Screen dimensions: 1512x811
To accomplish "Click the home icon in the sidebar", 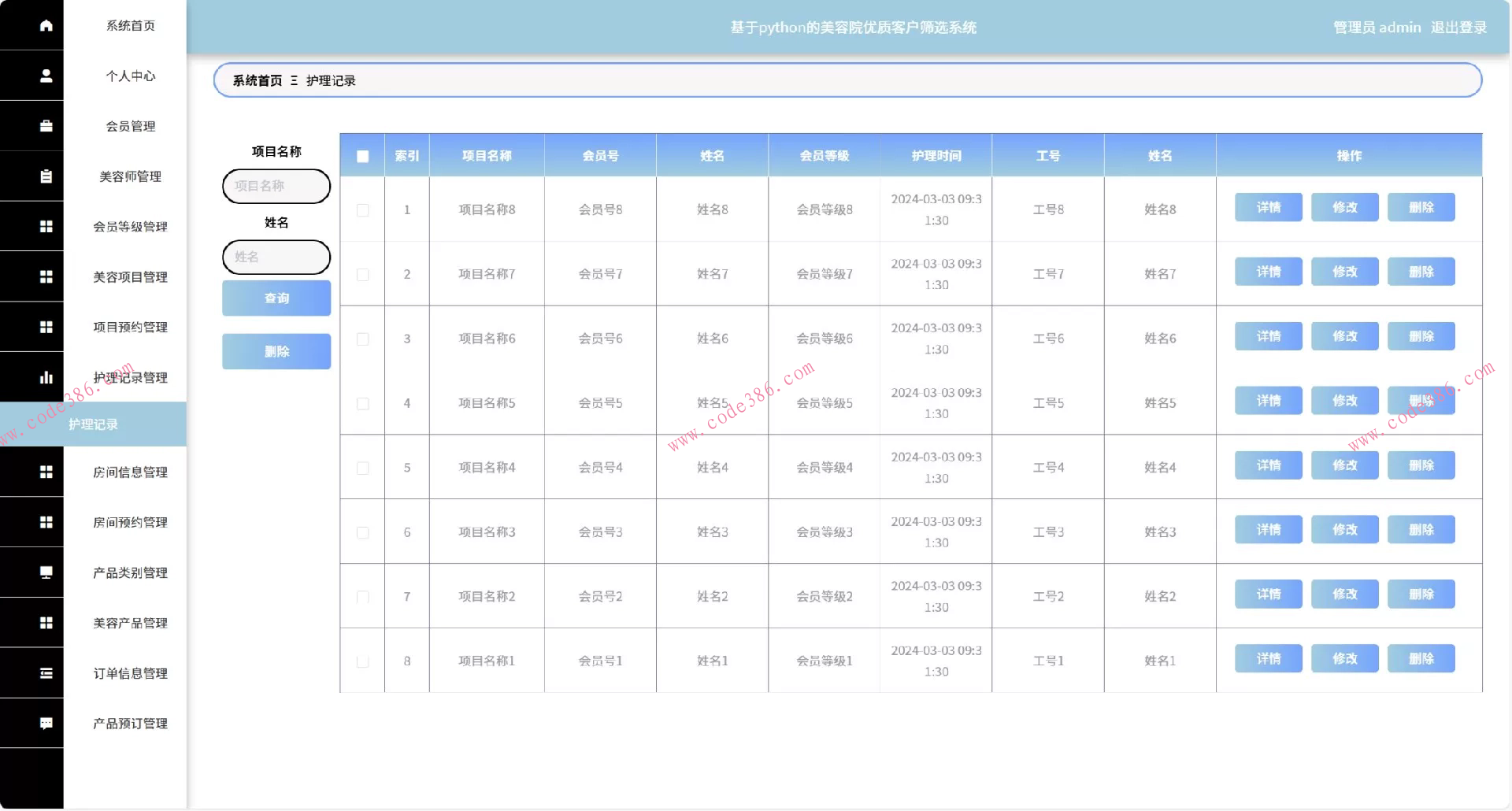I will [x=46, y=25].
